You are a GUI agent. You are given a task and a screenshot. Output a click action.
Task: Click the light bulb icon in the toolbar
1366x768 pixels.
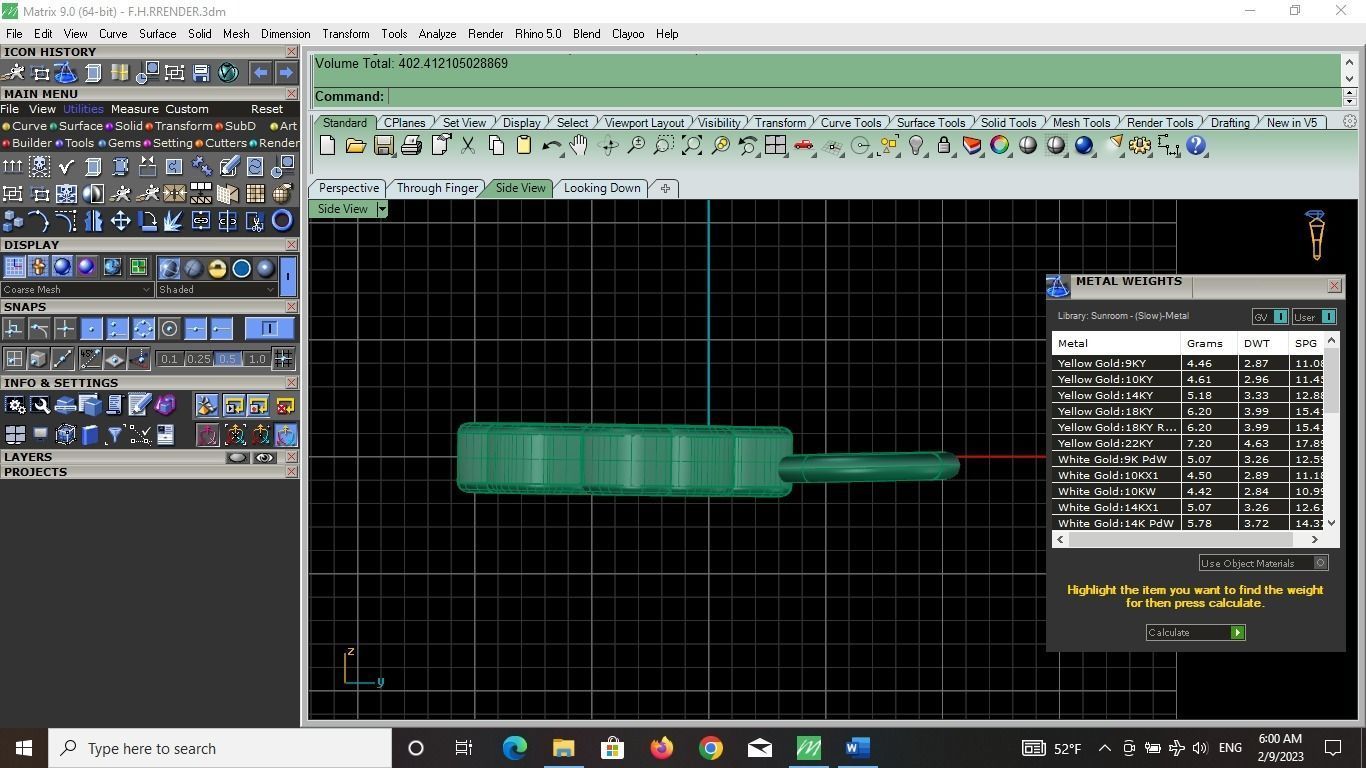(x=915, y=146)
